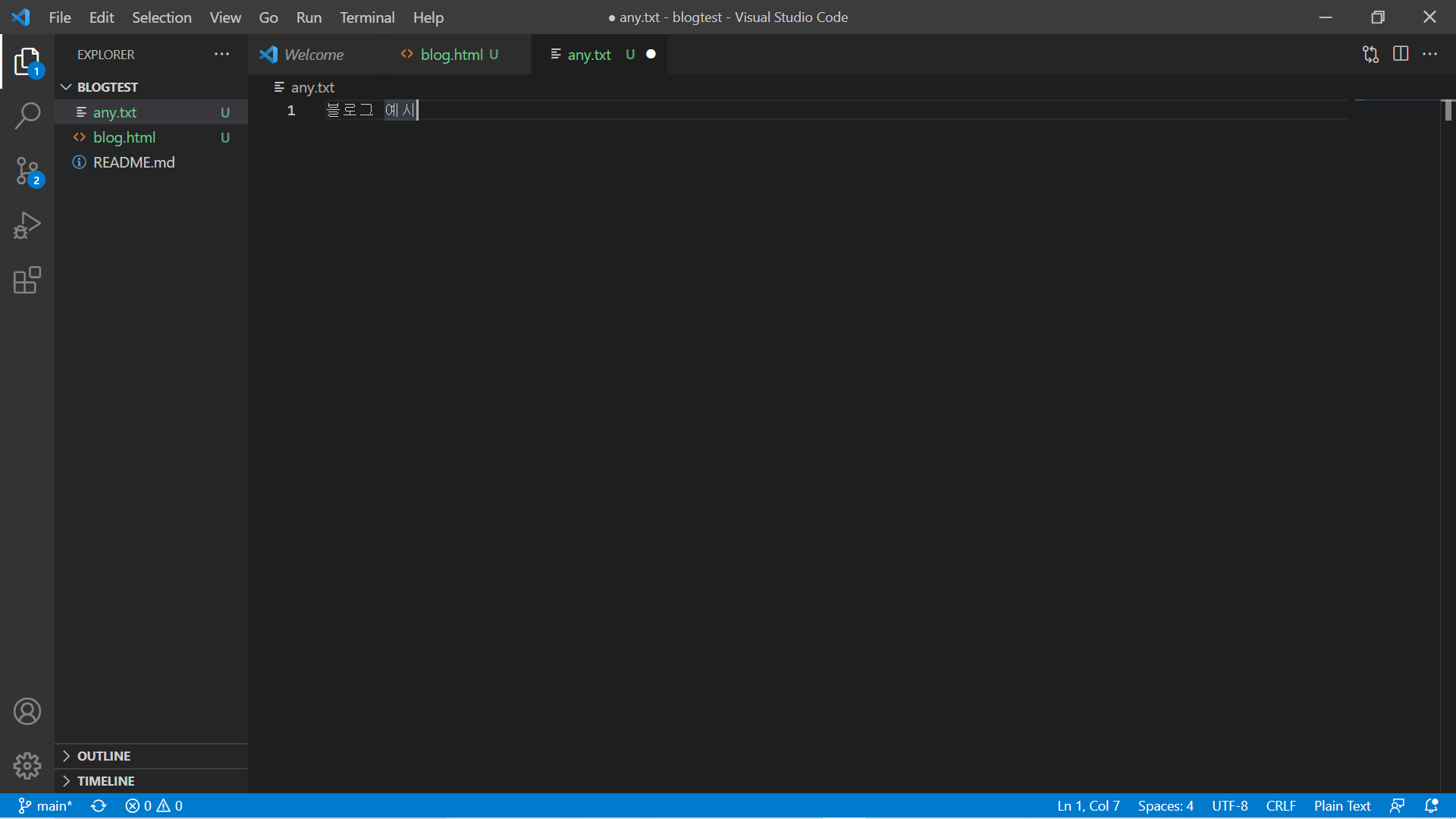This screenshot has width=1456, height=819.
Task: Open the Accounts menu icon
Action: point(27,711)
